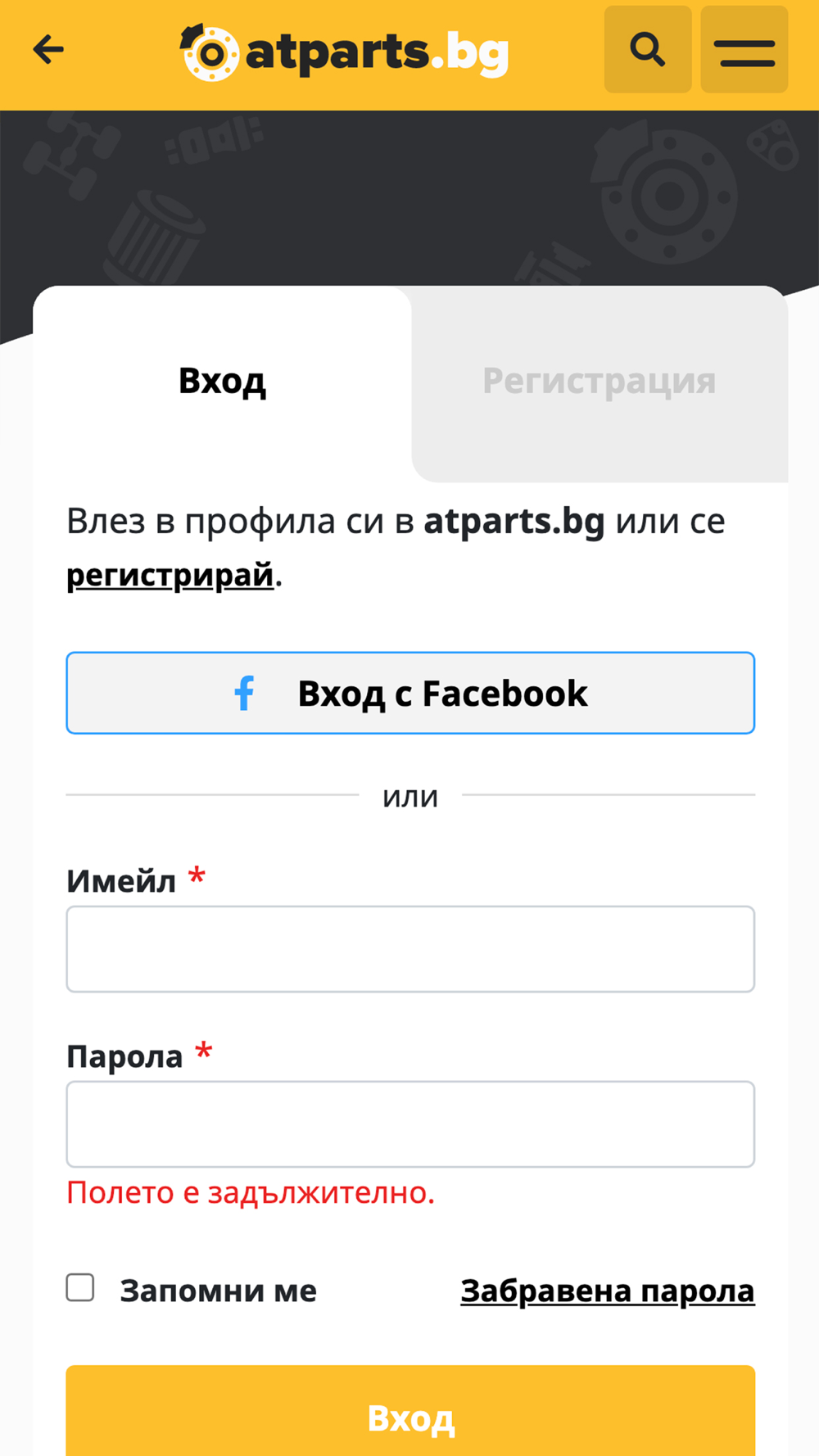
Task: Switch to the 'Регистрация' tab
Action: click(599, 382)
